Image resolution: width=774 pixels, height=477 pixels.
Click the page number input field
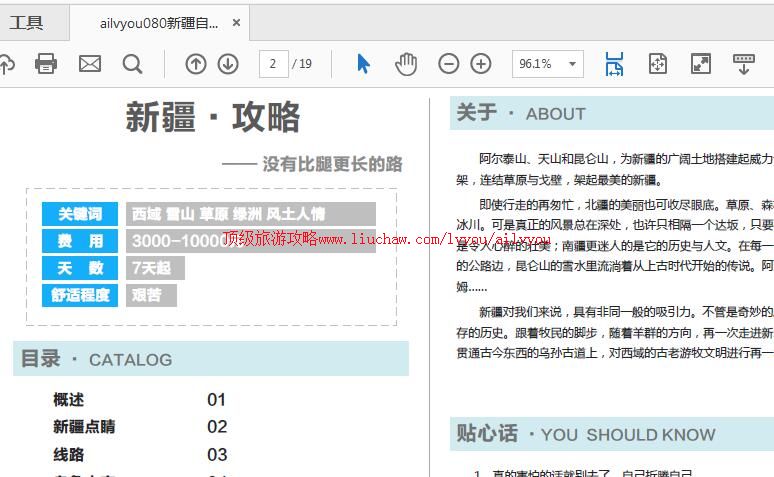tap(272, 64)
